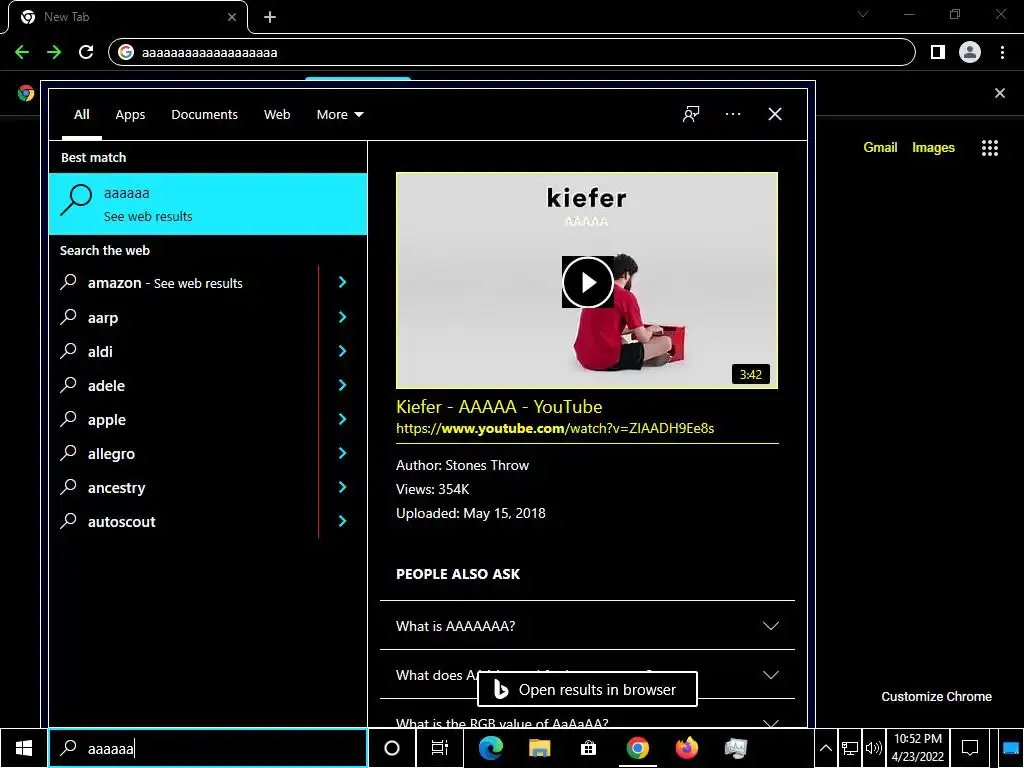Reload the page in Chrome
The width and height of the screenshot is (1024, 768).
[86, 52]
